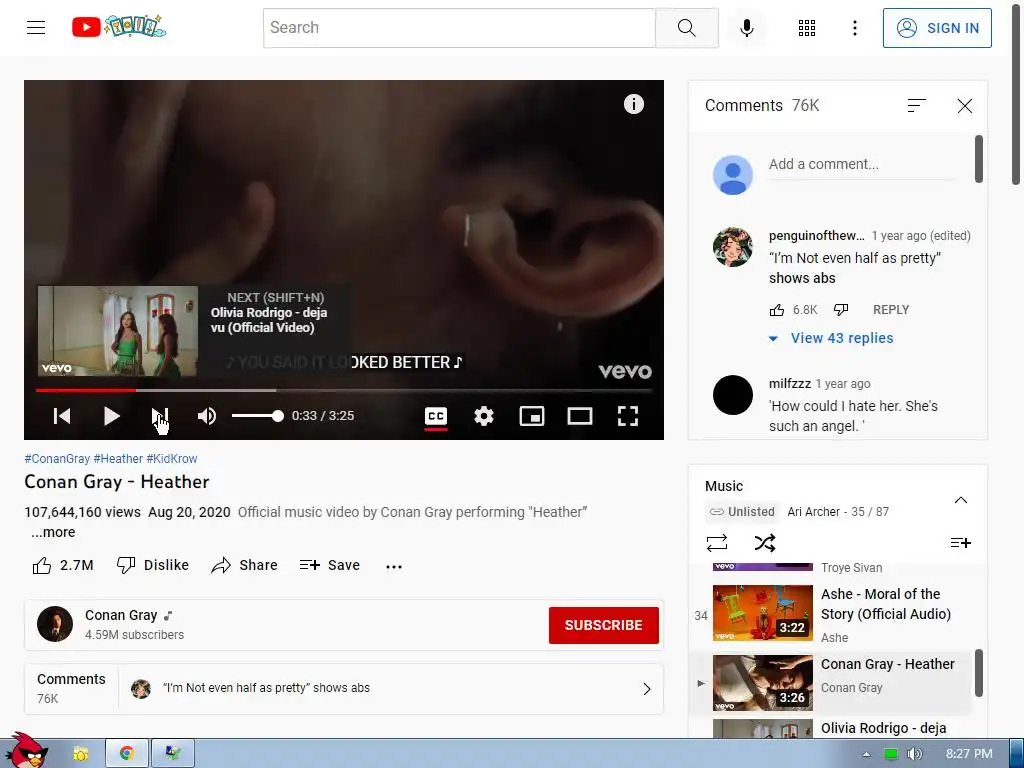Toggle shuffle playlist

(765, 543)
